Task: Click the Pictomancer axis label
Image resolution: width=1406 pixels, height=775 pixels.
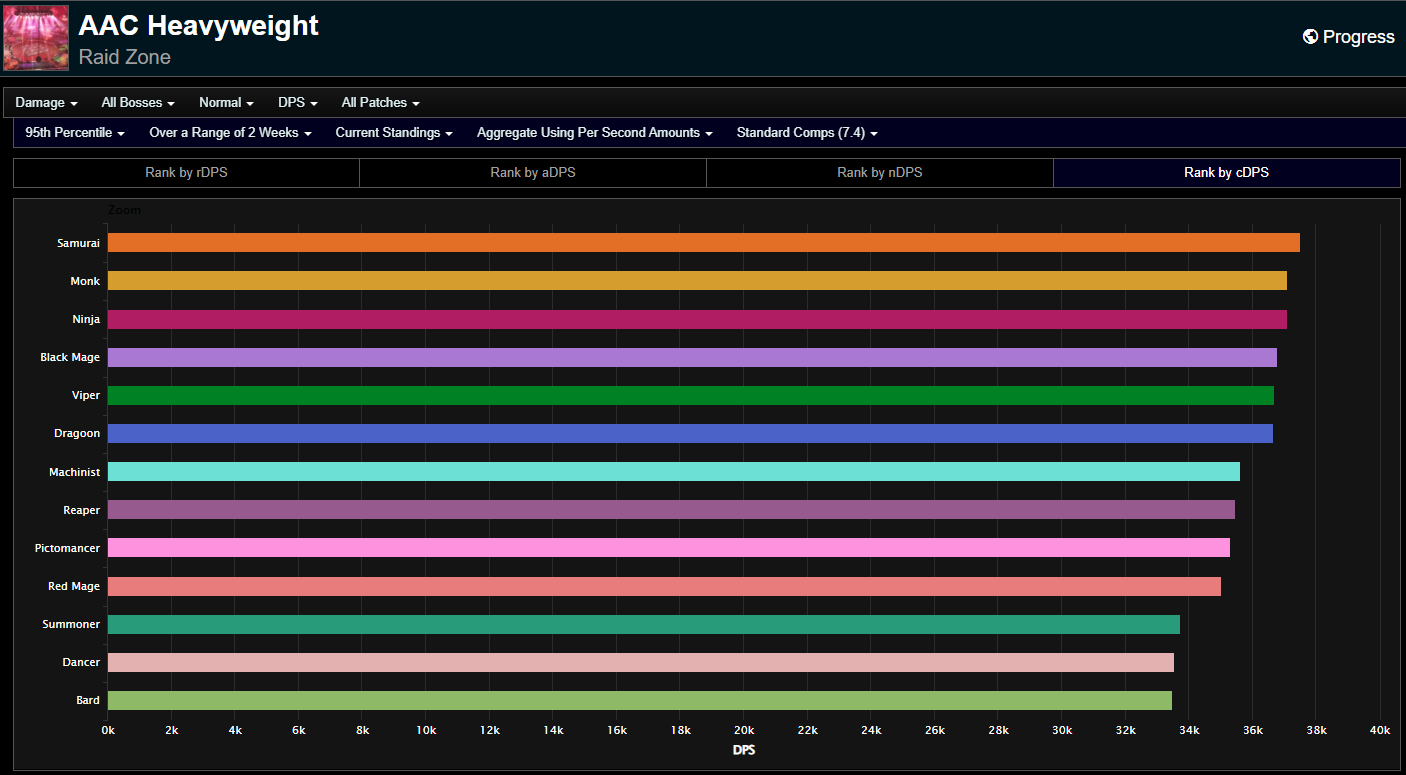Action: click(68, 548)
